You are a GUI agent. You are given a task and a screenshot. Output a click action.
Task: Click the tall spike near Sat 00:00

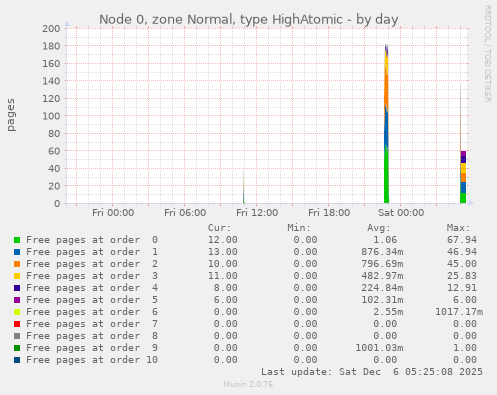tap(386, 123)
